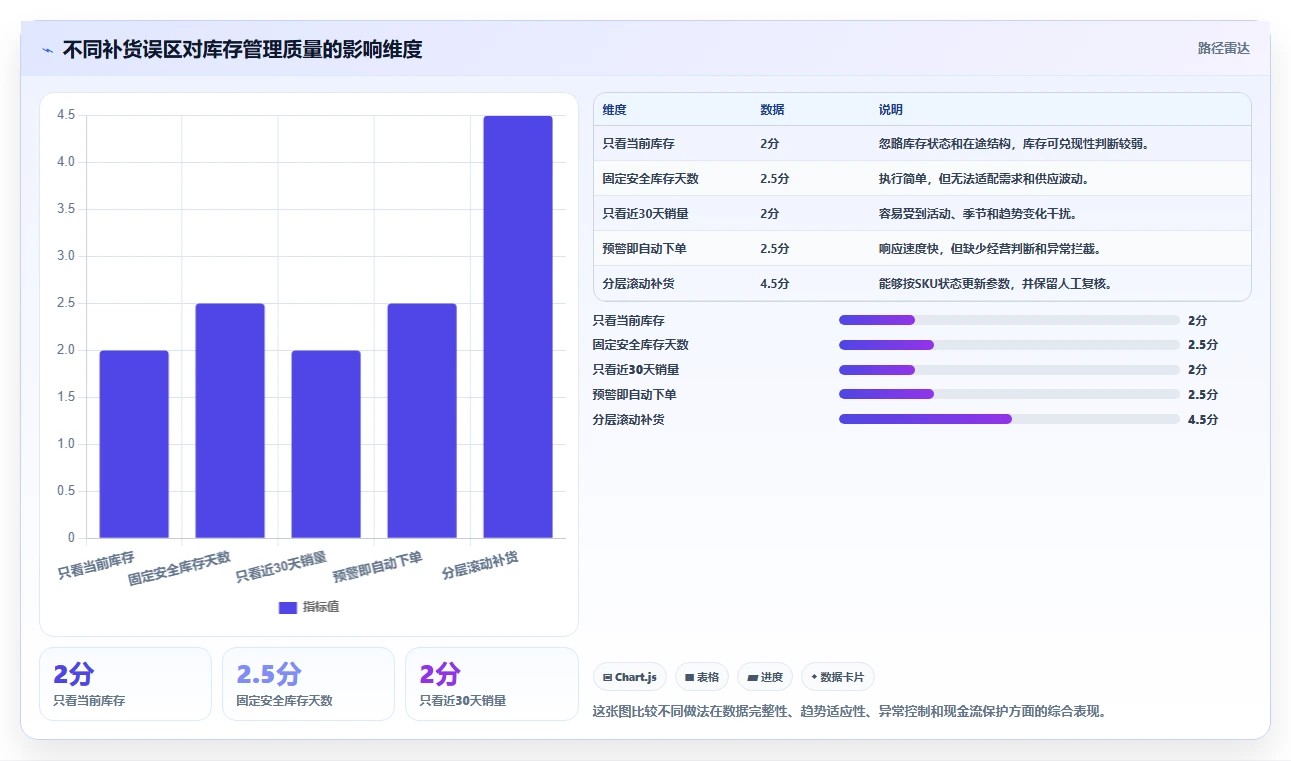Image resolution: width=1291 pixels, height=761 pixels.
Task: Select the Chart.js tag chip
Action: pyautogui.click(x=629, y=677)
